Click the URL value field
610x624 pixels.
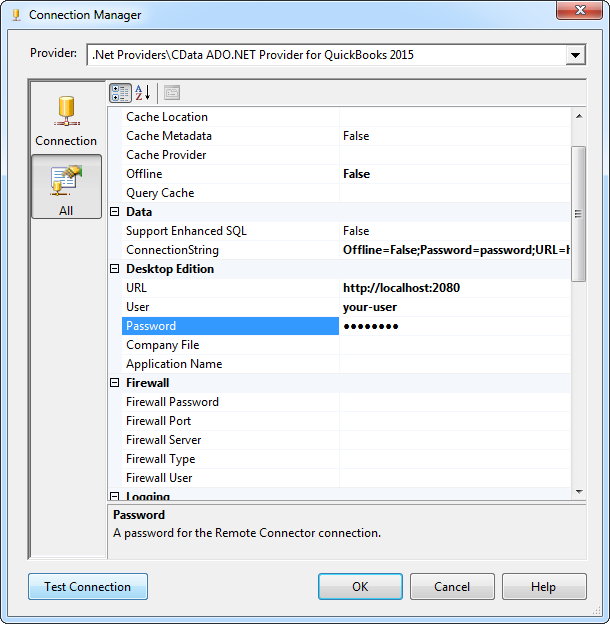(x=455, y=288)
